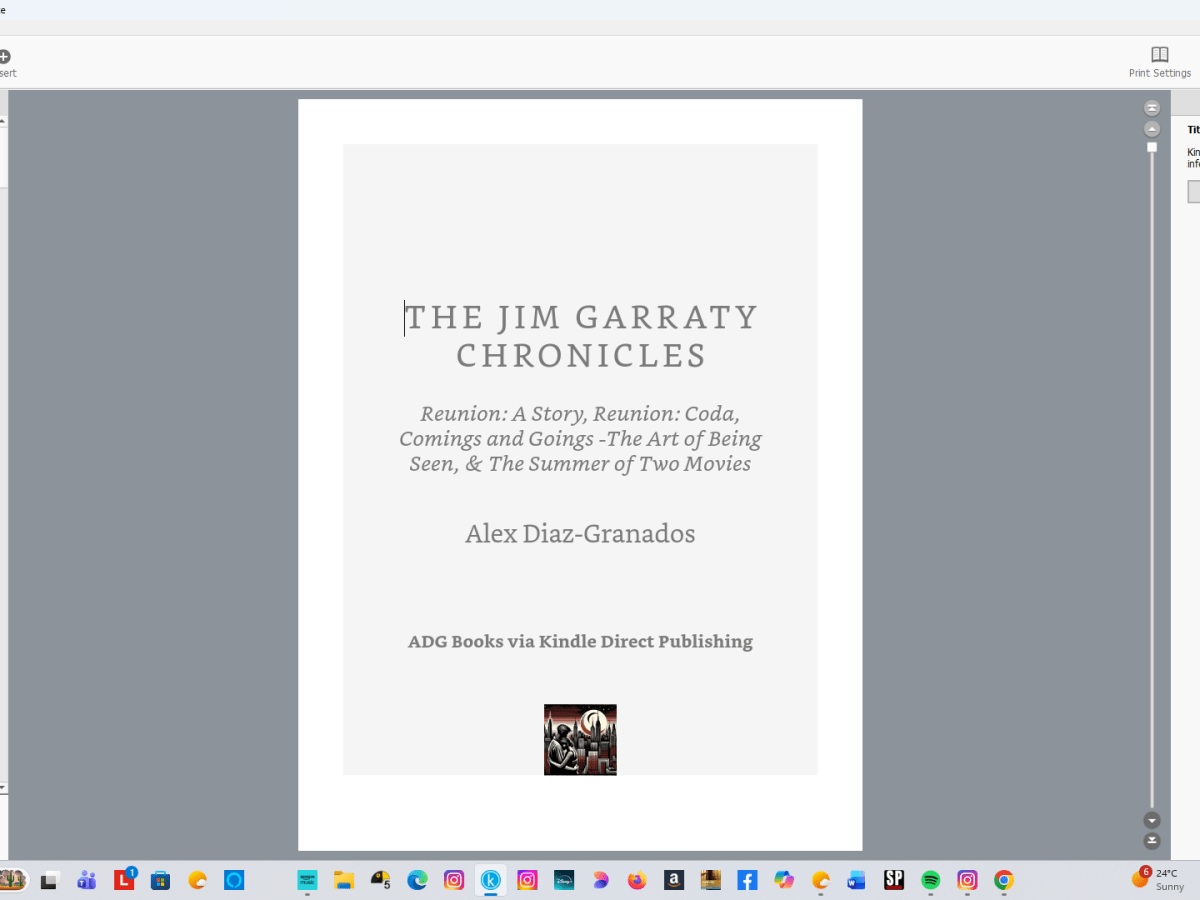Launch Microsoft Edge from the taskbar
The image size is (1200, 900).
pos(416,880)
